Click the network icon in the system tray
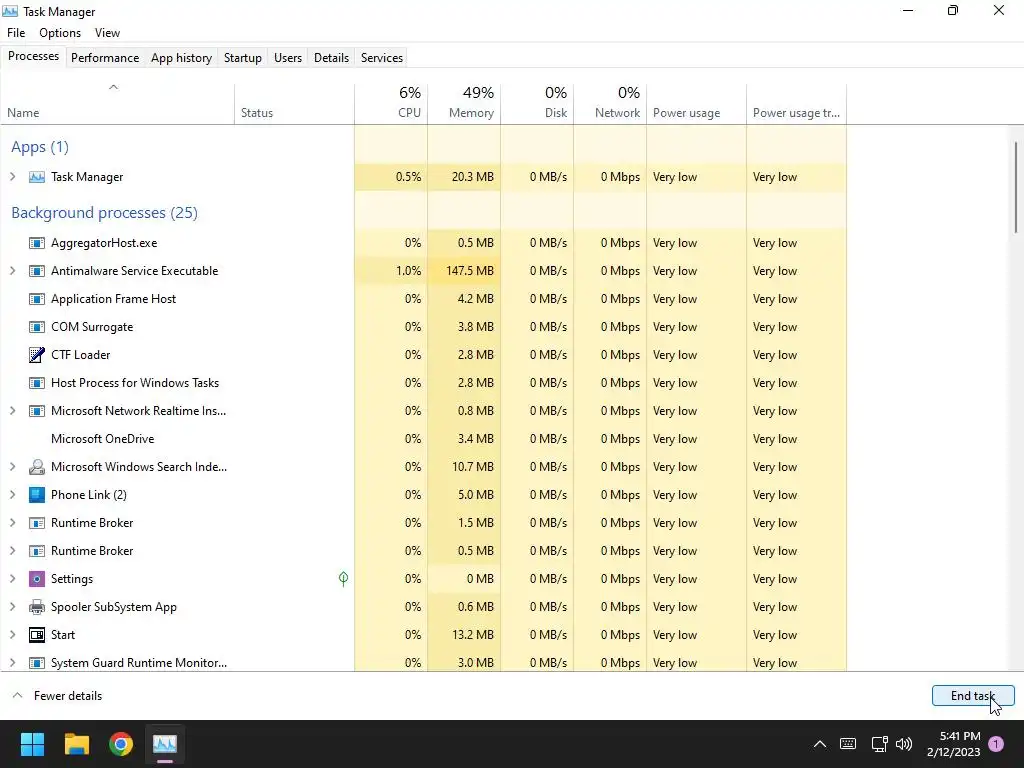The width and height of the screenshot is (1024, 768). pyautogui.click(x=879, y=744)
